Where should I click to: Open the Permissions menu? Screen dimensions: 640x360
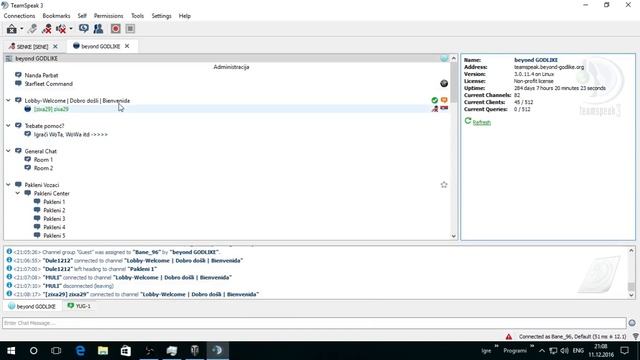[x=109, y=16]
